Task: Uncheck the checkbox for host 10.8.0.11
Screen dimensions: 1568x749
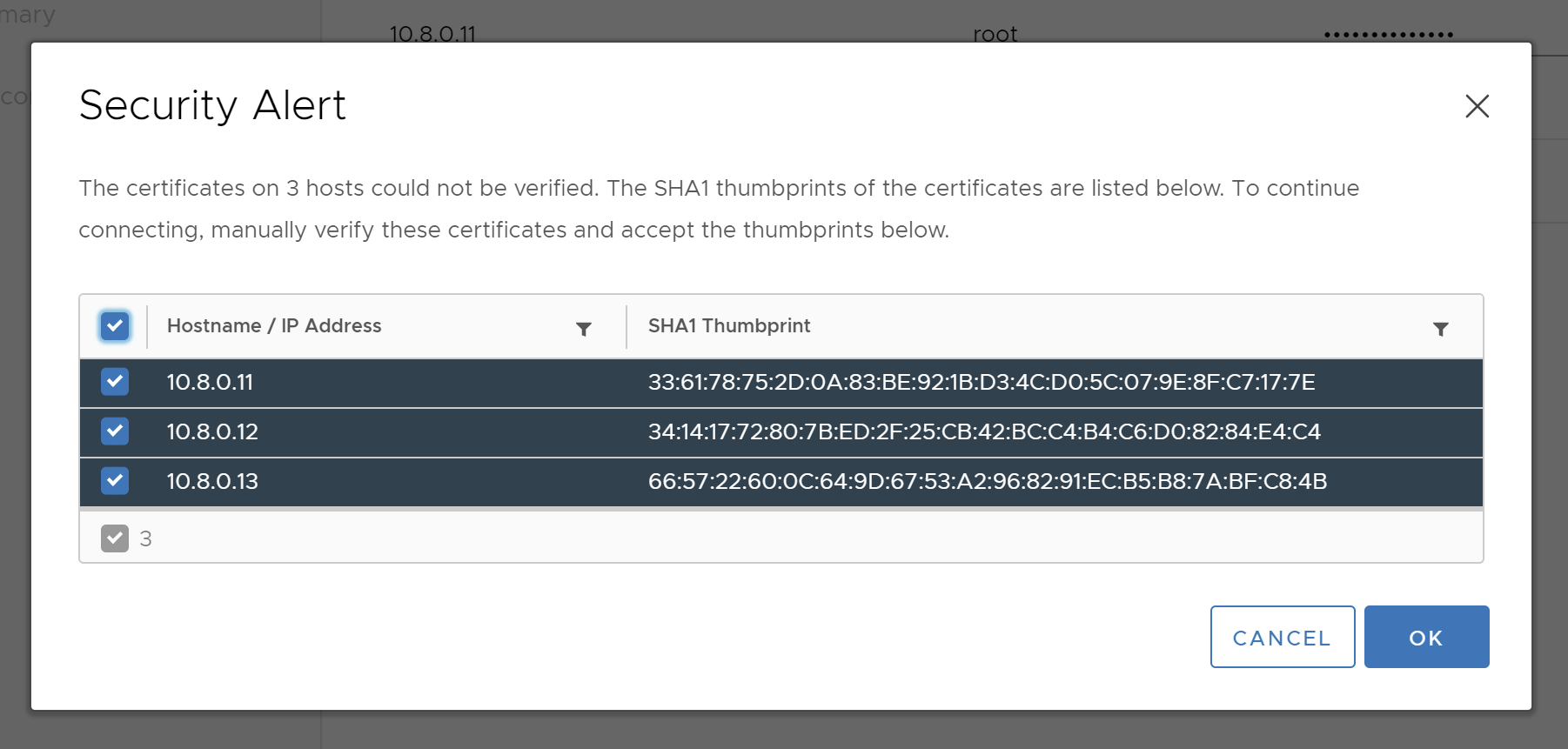Action: click(x=115, y=382)
